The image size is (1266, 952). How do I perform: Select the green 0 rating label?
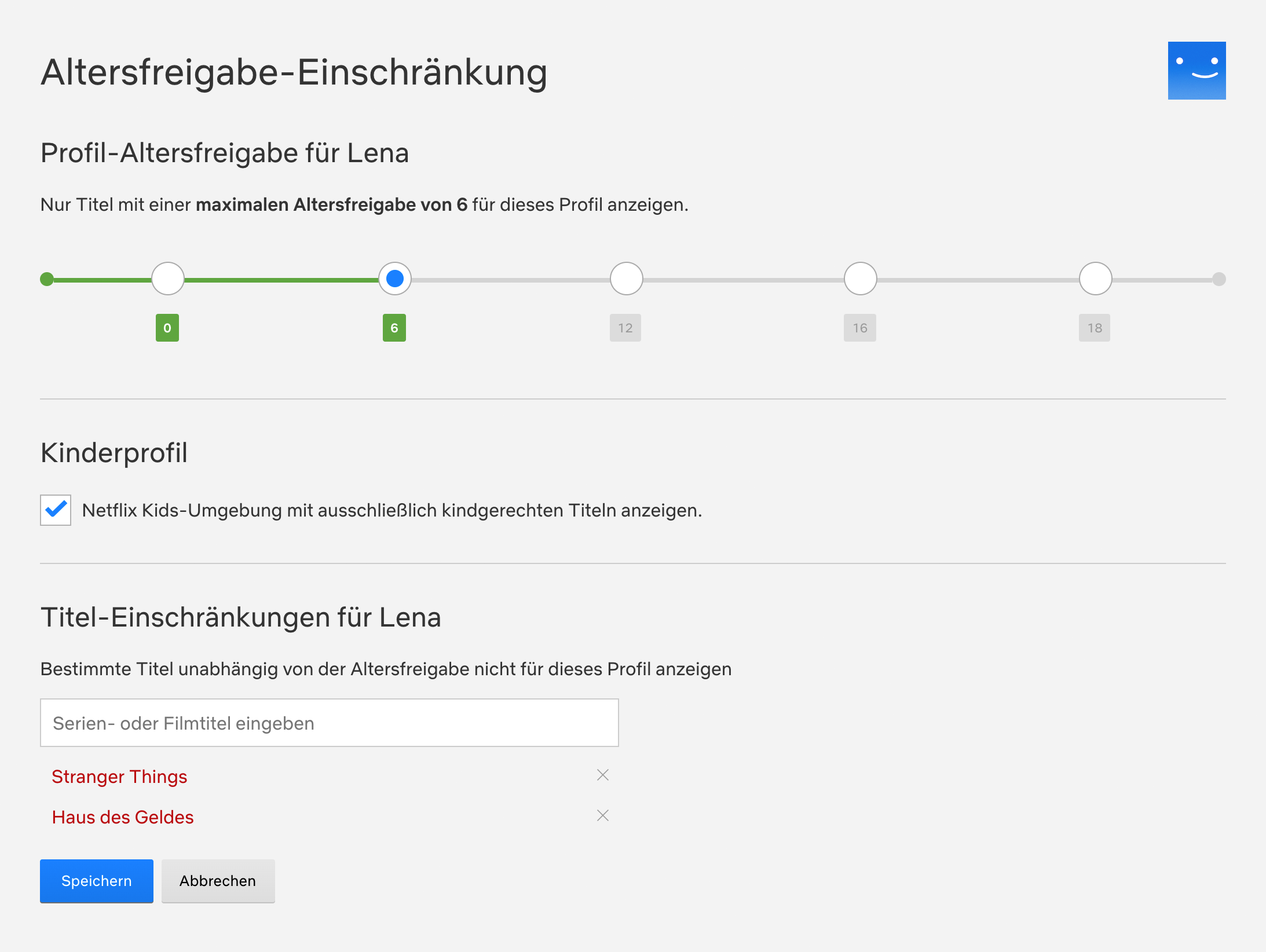pyautogui.click(x=167, y=327)
